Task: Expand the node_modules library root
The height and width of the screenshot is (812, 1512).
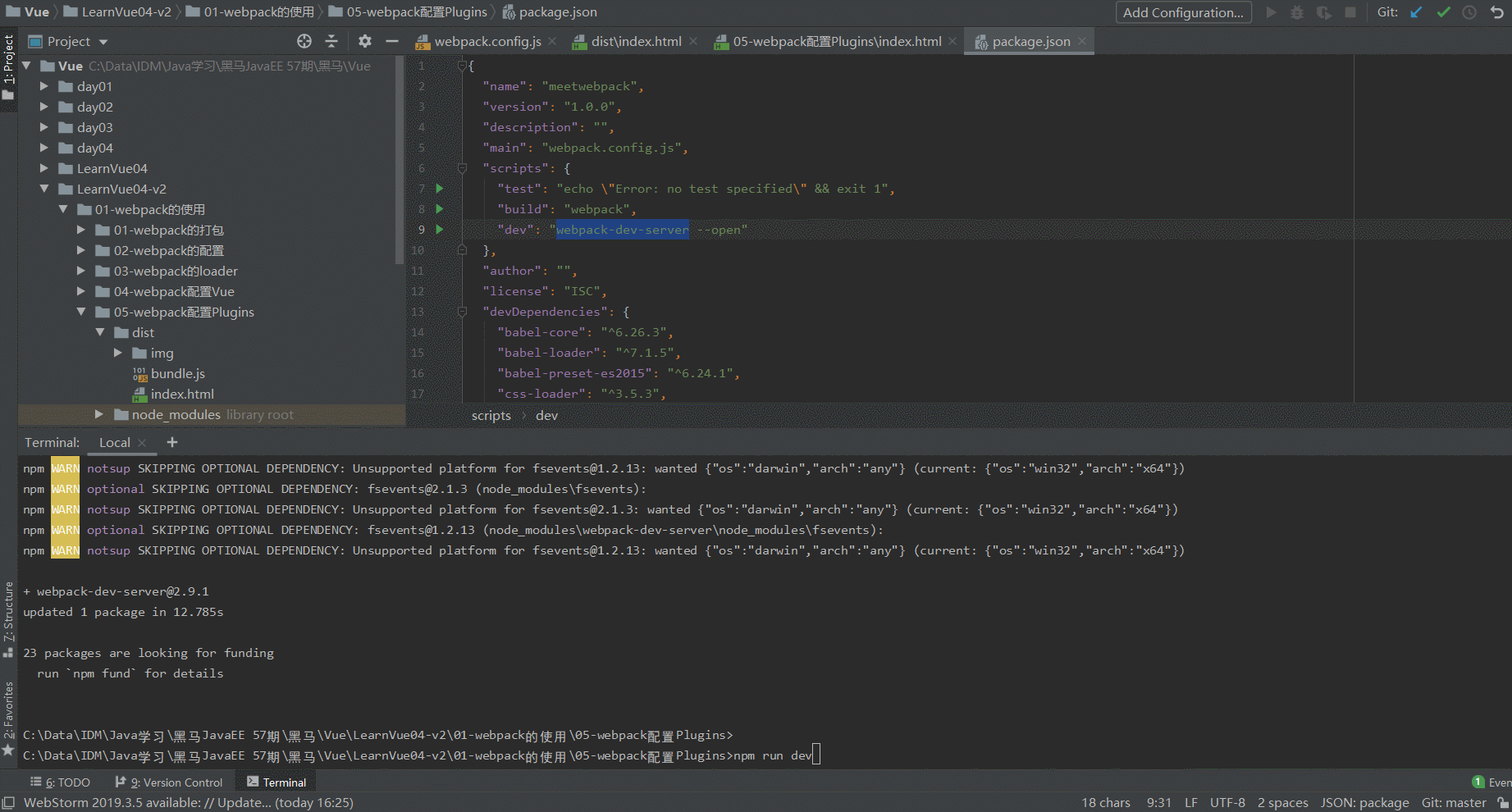Action: click(x=99, y=414)
